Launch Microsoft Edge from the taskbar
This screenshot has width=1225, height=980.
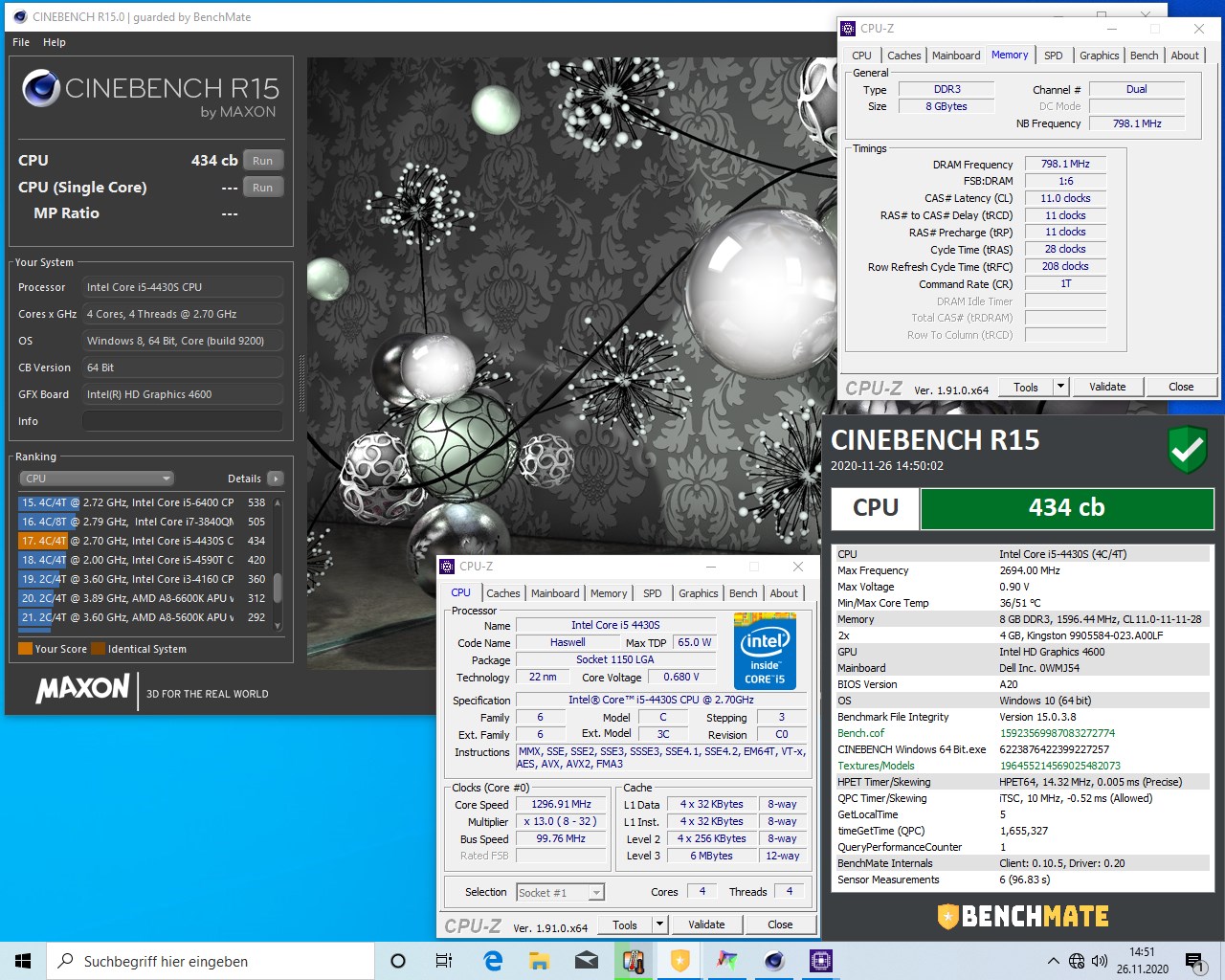(x=493, y=961)
